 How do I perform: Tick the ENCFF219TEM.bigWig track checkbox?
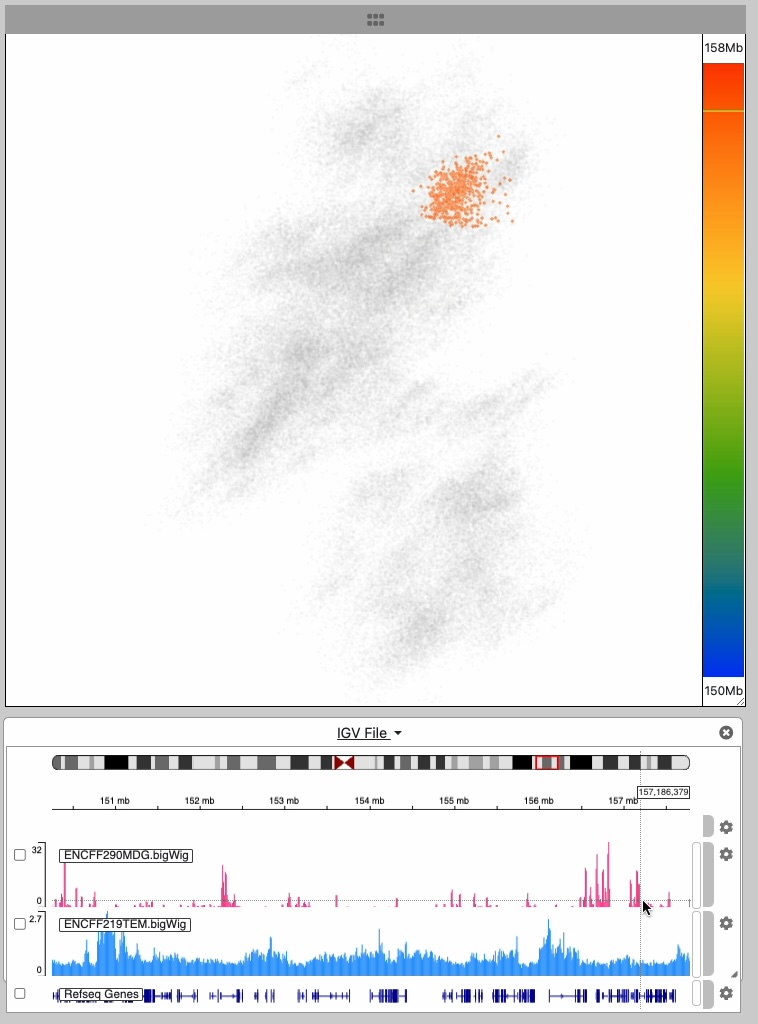[x=20, y=925]
